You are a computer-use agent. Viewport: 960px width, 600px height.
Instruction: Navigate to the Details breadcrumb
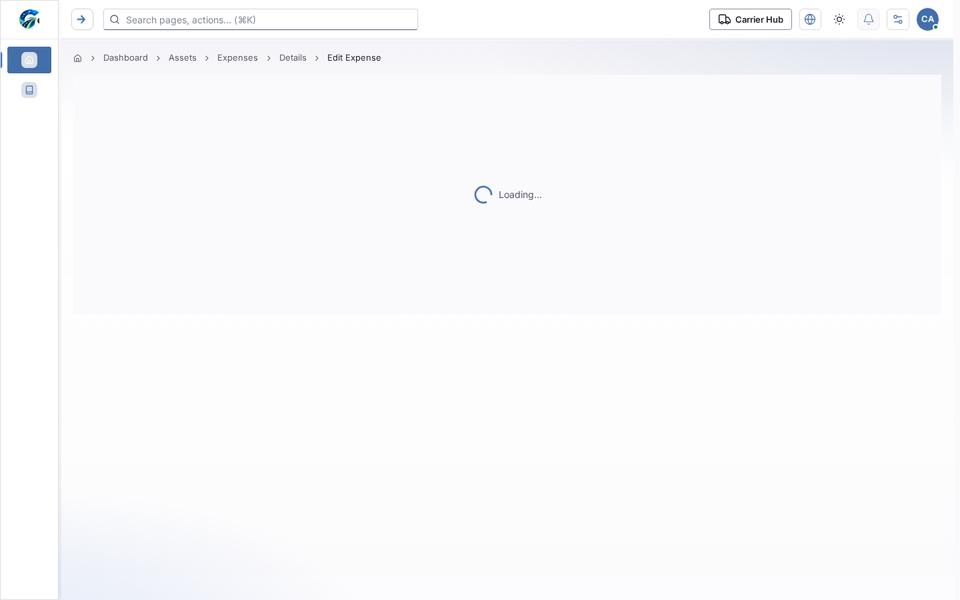pos(293,58)
